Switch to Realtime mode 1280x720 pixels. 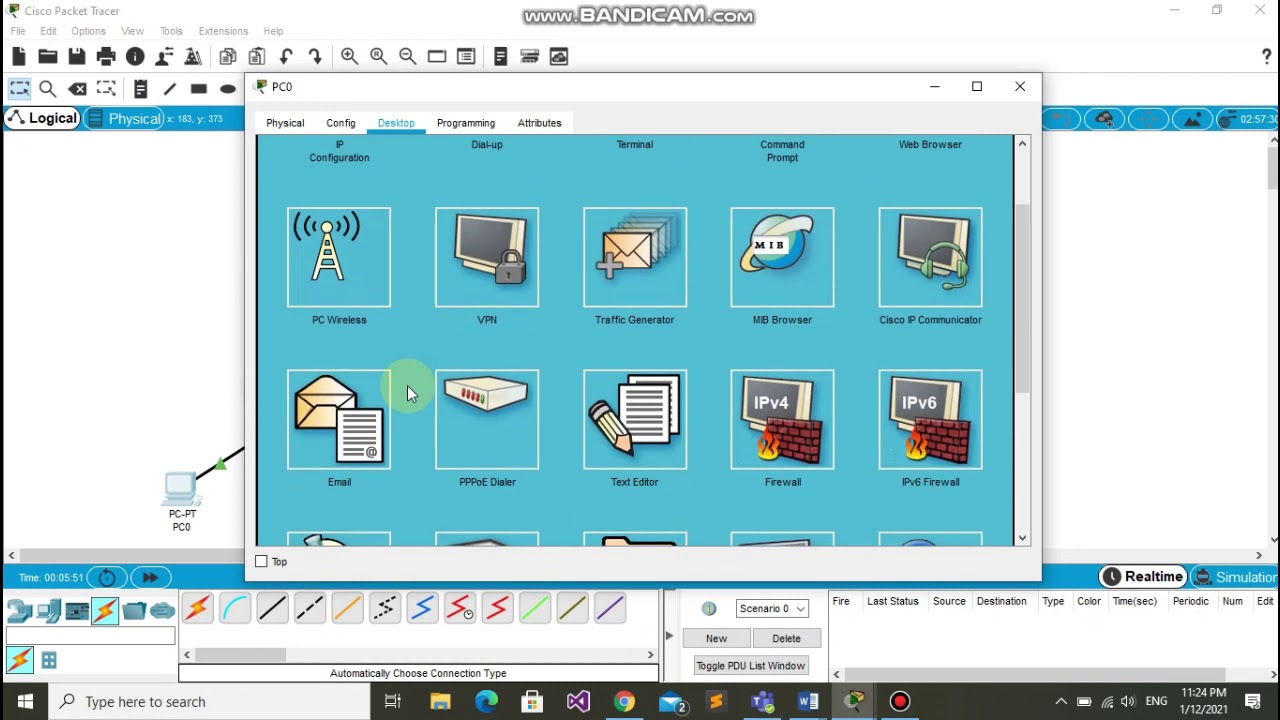pyautogui.click(x=1142, y=577)
